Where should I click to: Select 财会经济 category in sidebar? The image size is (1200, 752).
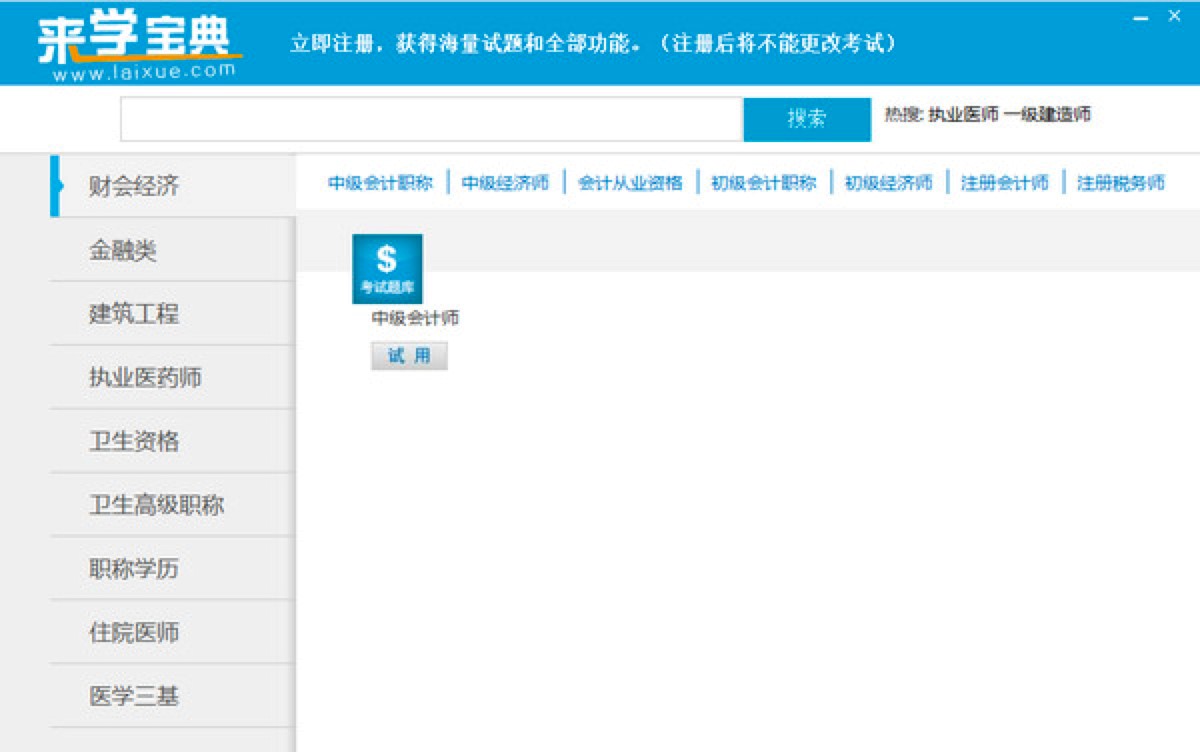(x=134, y=186)
